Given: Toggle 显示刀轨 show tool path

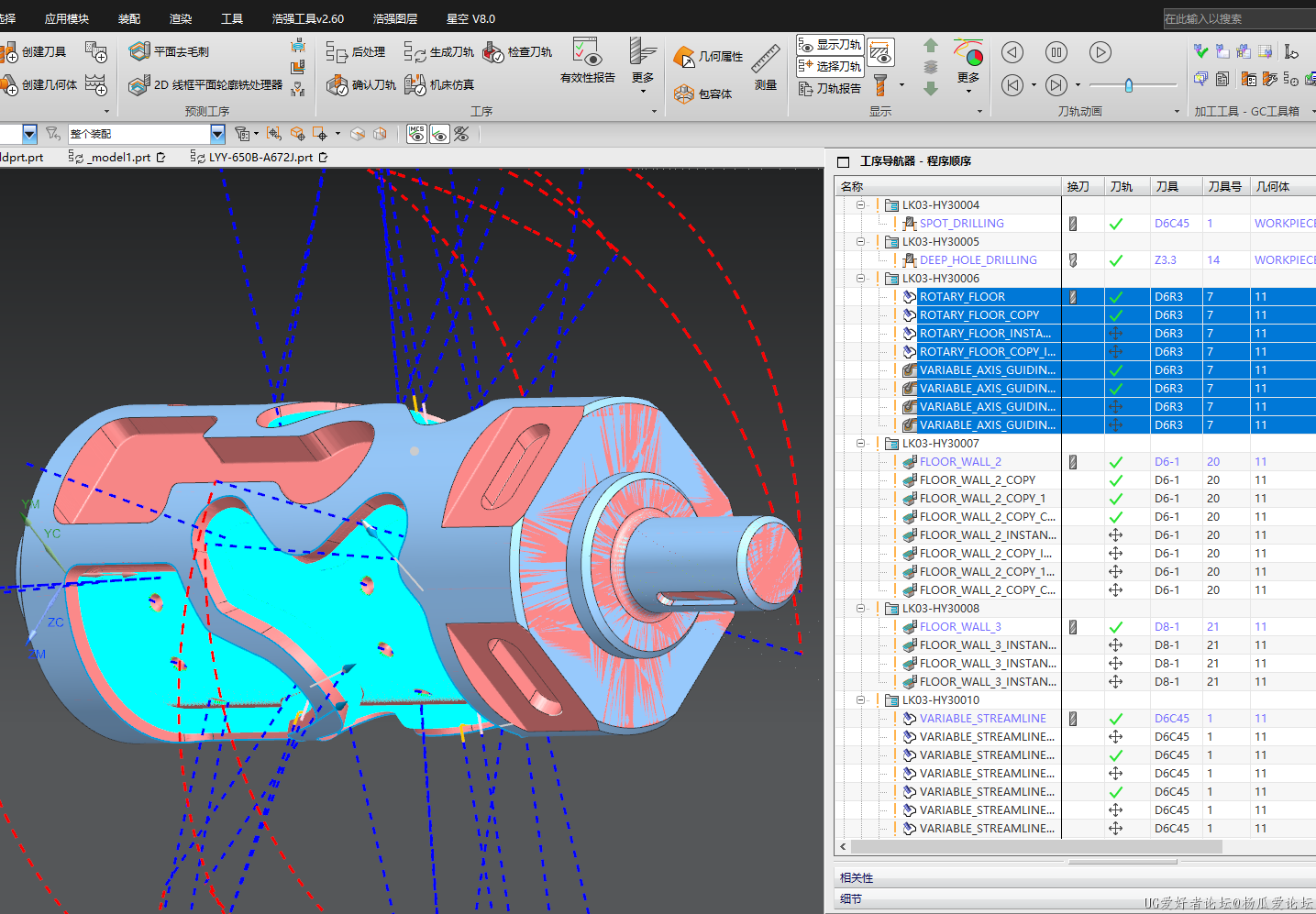Looking at the screenshot, I should point(829,44).
